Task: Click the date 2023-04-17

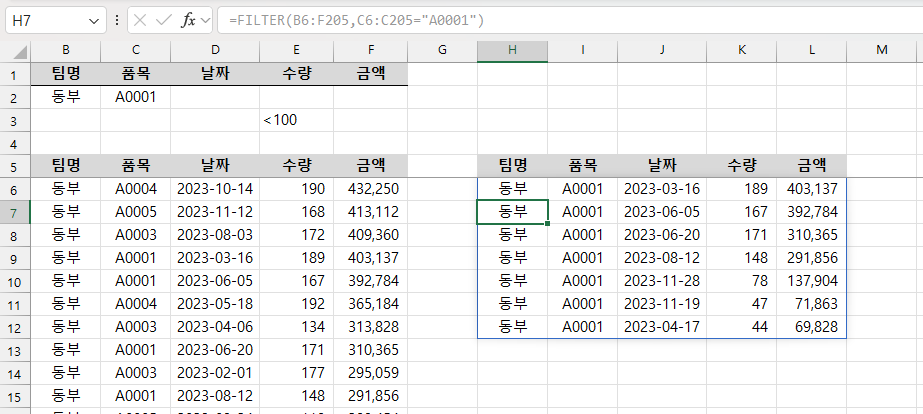Action: tap(662, 327)
